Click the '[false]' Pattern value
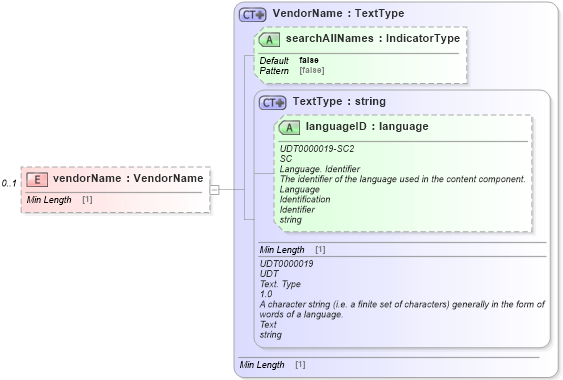This screenshot has height=380, width=563. 312,70
